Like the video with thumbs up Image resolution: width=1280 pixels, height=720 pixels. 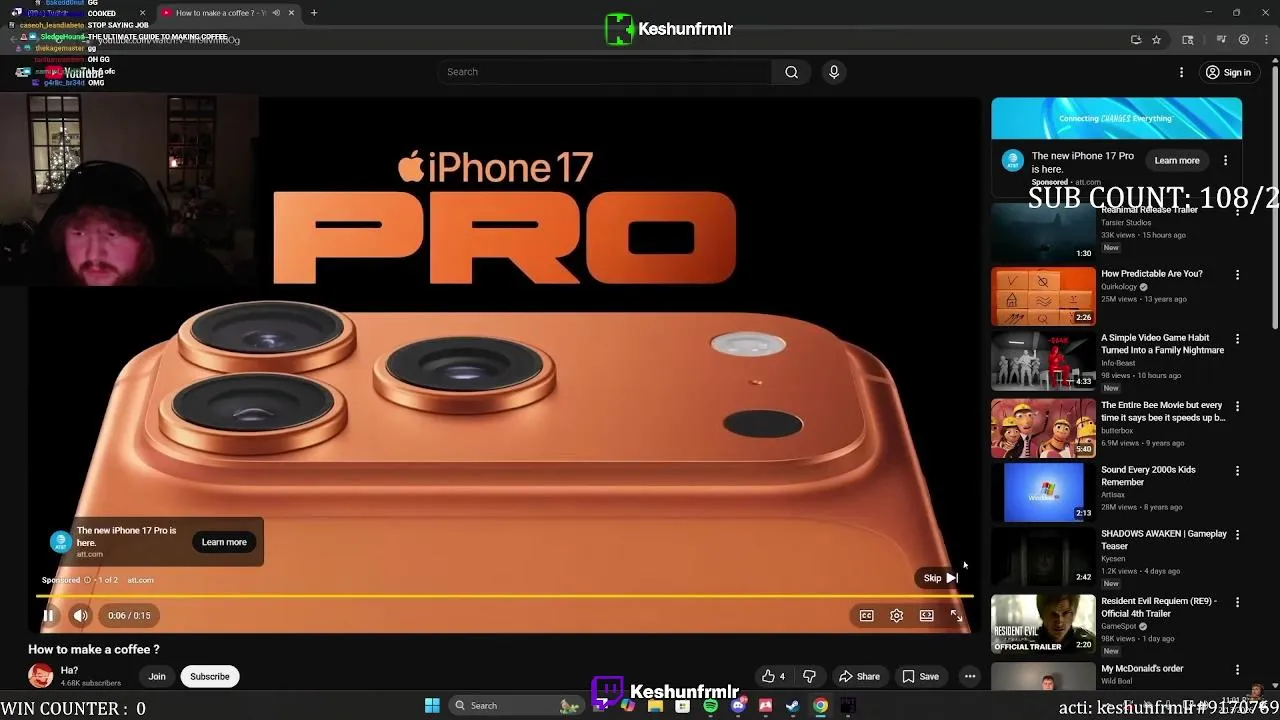pyautogui.click(x=773, y=677)
